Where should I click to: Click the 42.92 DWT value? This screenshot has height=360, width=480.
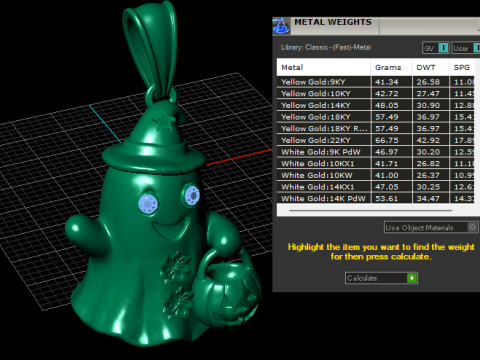[x=428, y=140]
